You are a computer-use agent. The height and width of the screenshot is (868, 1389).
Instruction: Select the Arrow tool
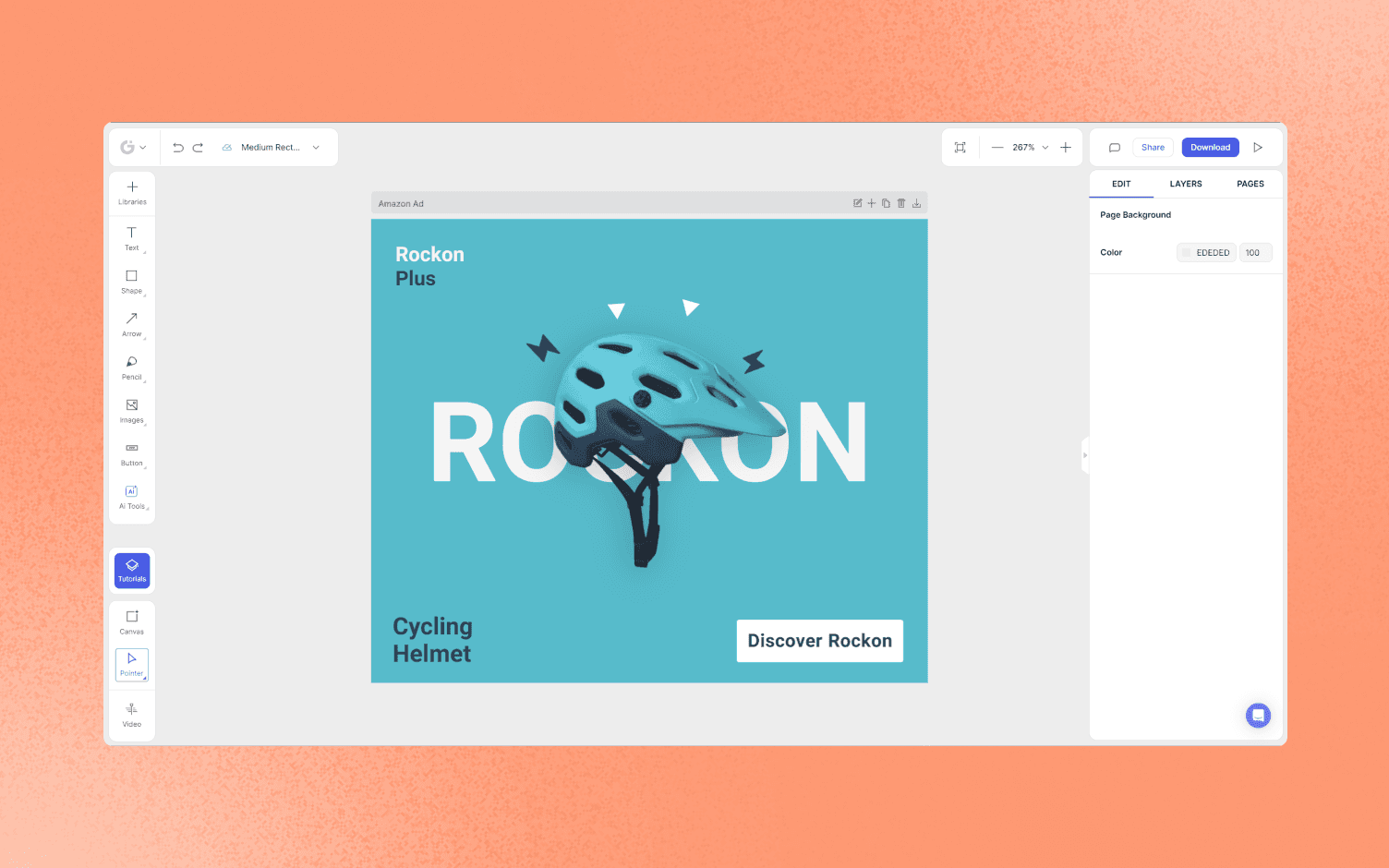[132, 324]
